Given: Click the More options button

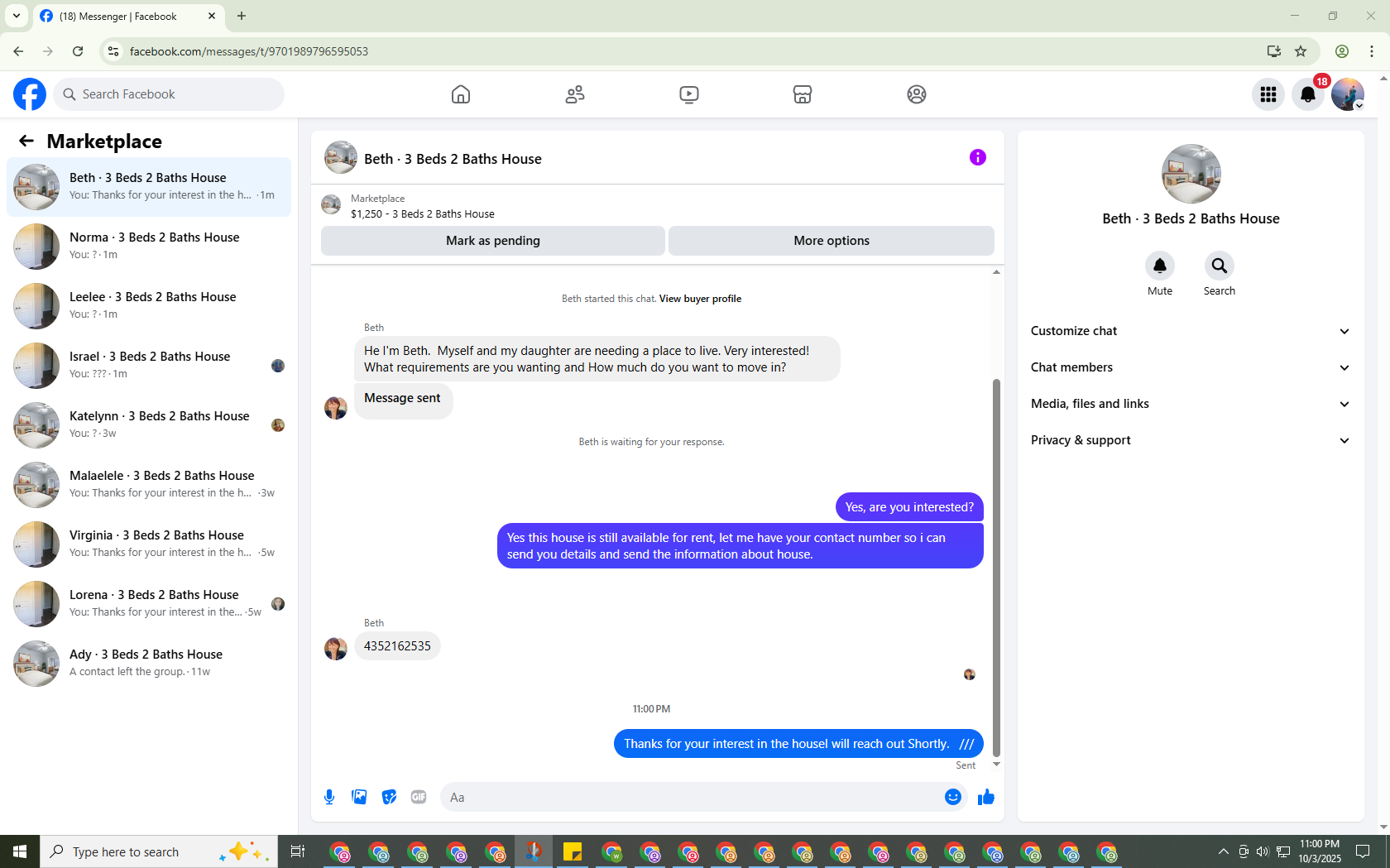Looking at the screenshot, I should [x=832, y=241].
